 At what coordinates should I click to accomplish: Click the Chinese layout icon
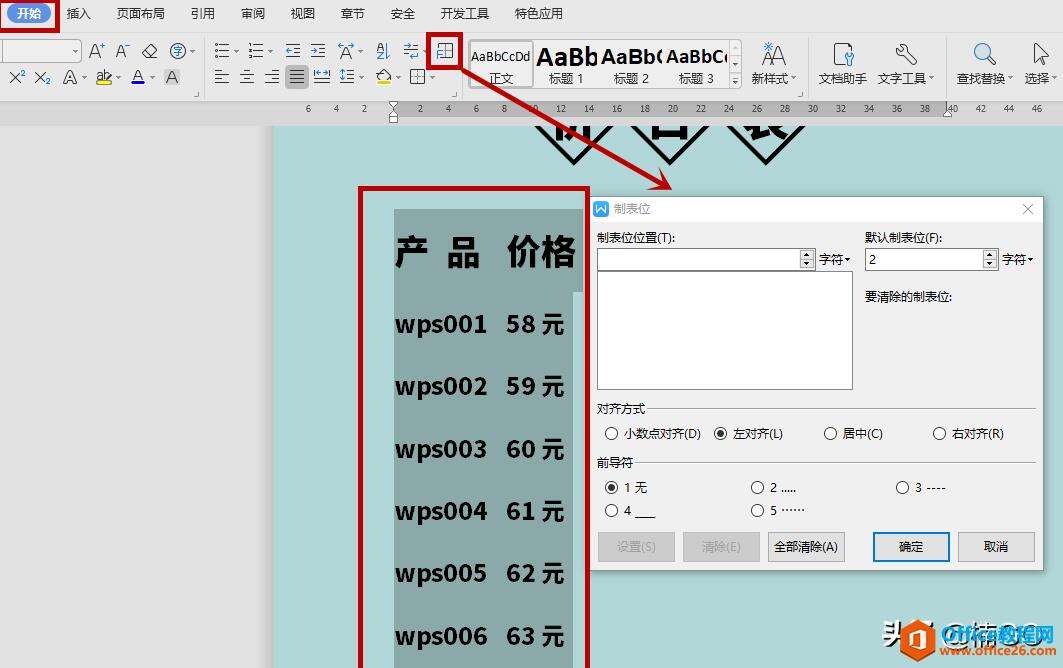(x=346, y=51)
